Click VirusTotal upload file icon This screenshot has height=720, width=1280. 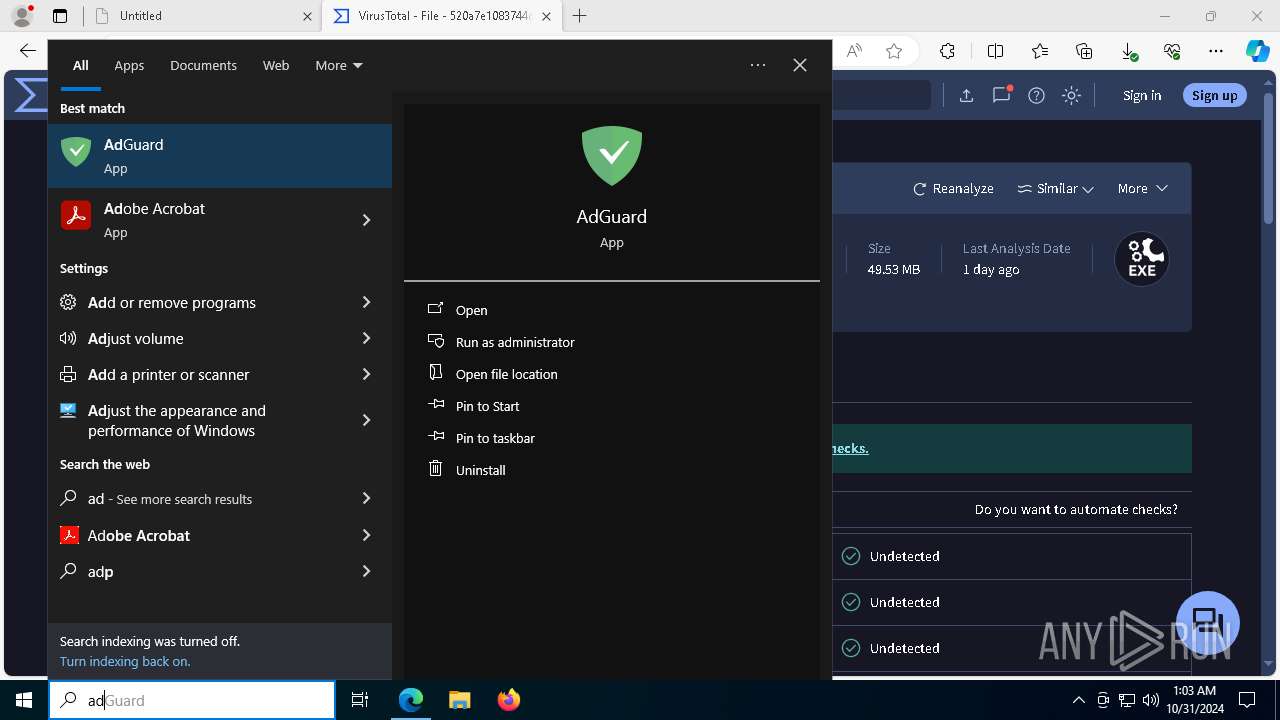(966, 95)
